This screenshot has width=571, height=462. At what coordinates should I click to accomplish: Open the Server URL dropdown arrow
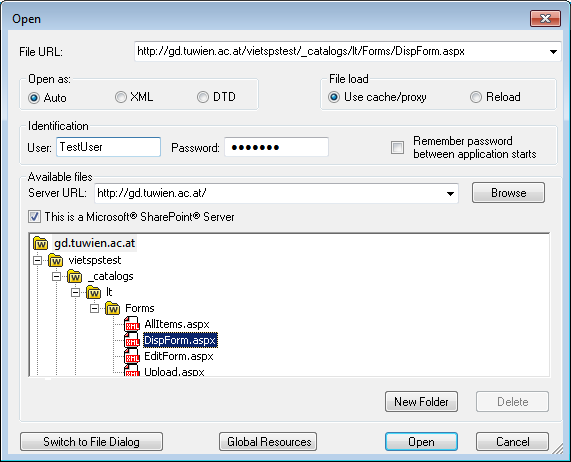click(x=450, y=193)
